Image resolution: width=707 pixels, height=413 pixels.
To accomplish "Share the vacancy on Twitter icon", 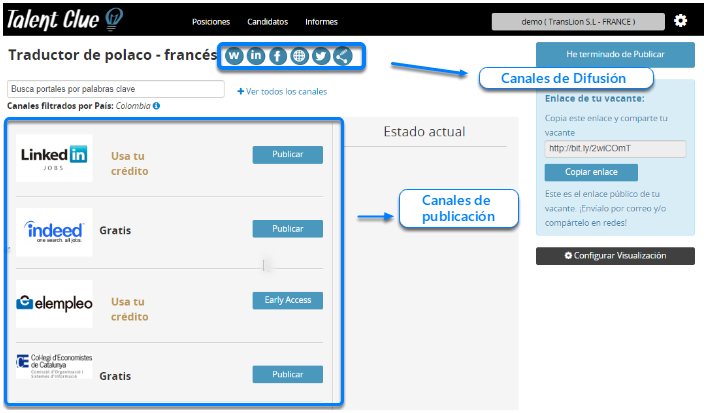I will pyautogui.click(x=321, y=56).
